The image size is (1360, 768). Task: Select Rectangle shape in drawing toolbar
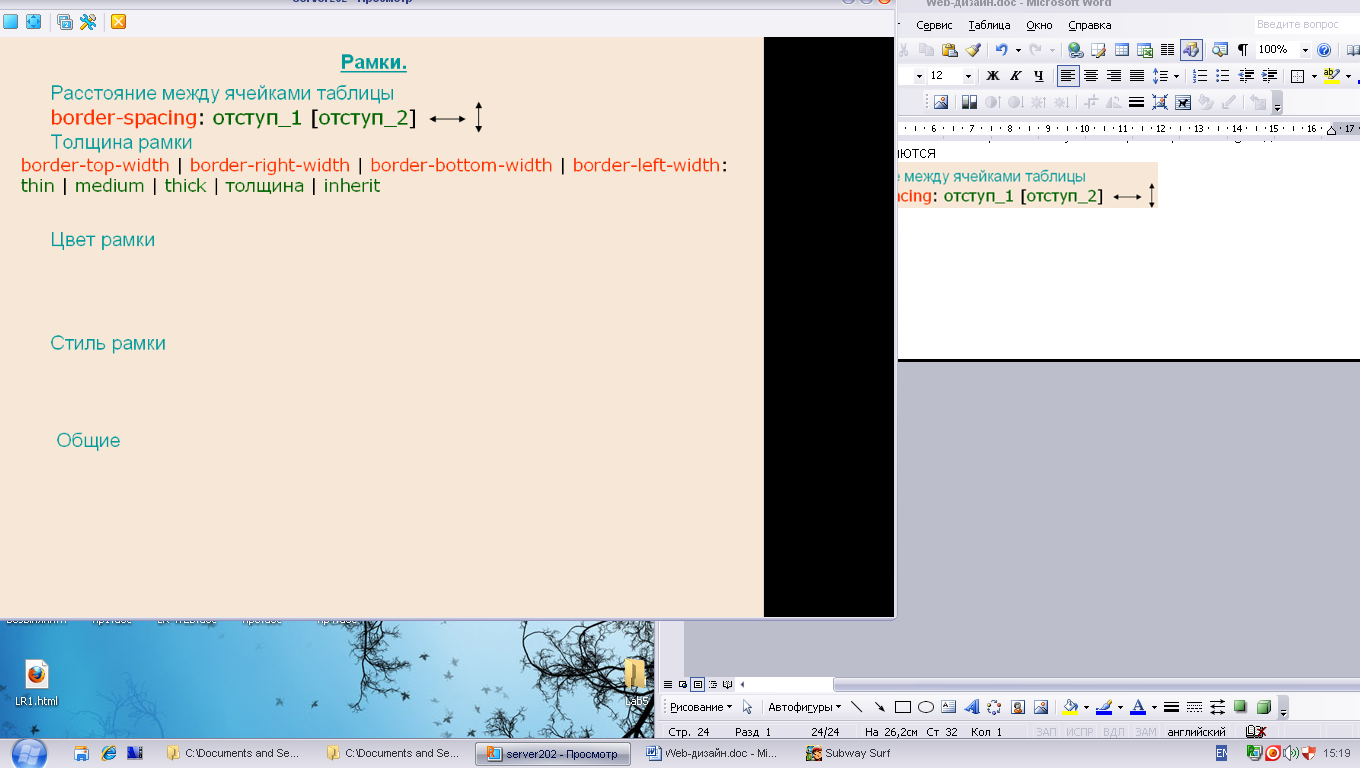click(902, 707)
